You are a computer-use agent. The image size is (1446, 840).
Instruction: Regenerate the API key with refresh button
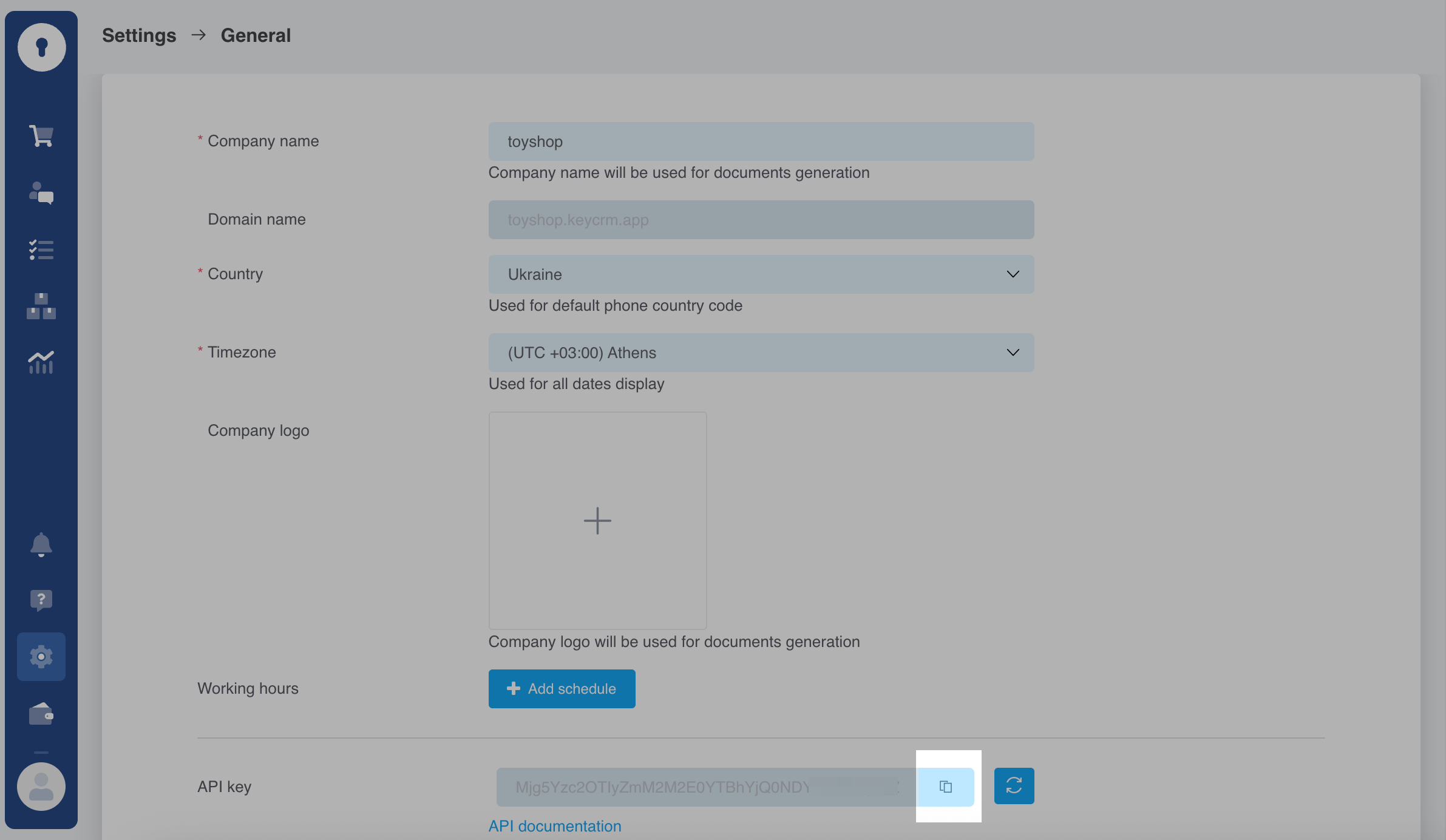pos(1014,786)
